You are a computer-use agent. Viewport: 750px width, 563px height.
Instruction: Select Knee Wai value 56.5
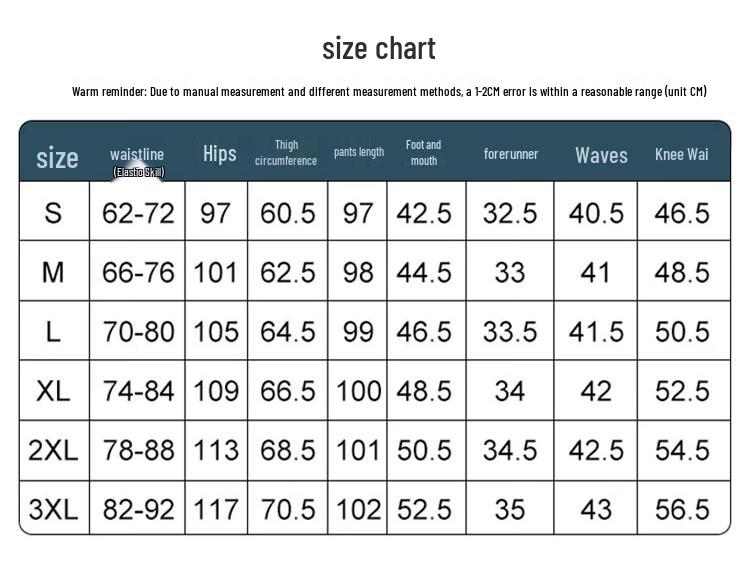(x=682, y=509)
